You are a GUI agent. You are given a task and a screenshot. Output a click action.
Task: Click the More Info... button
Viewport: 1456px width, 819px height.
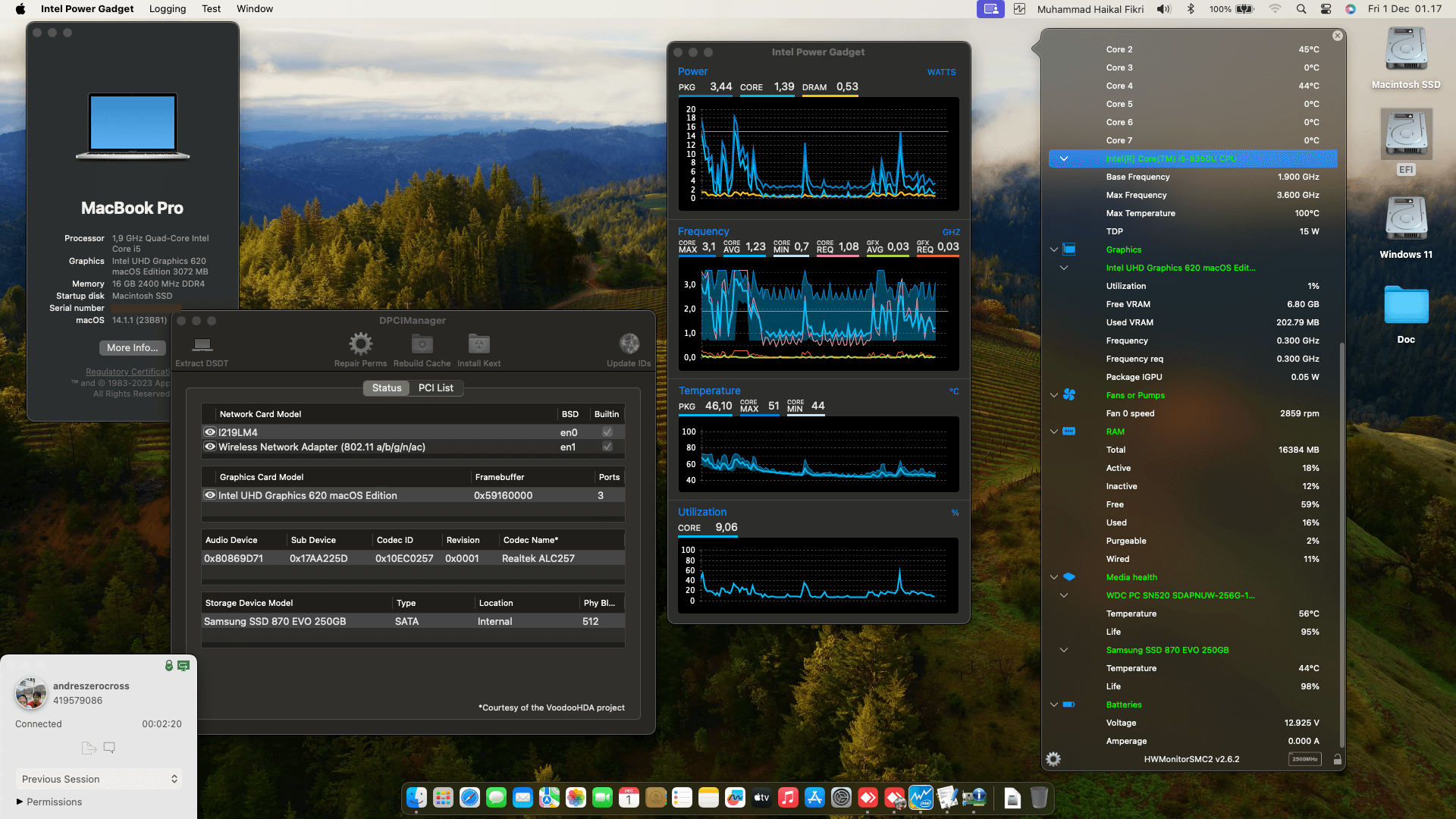133,347
